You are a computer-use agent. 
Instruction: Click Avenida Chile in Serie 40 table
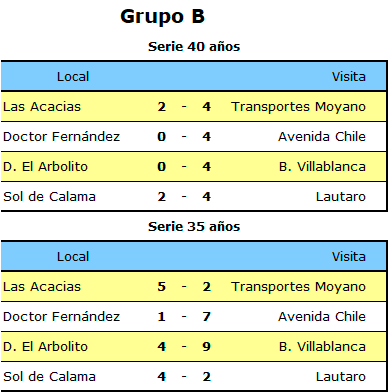(x=322, y=137)
